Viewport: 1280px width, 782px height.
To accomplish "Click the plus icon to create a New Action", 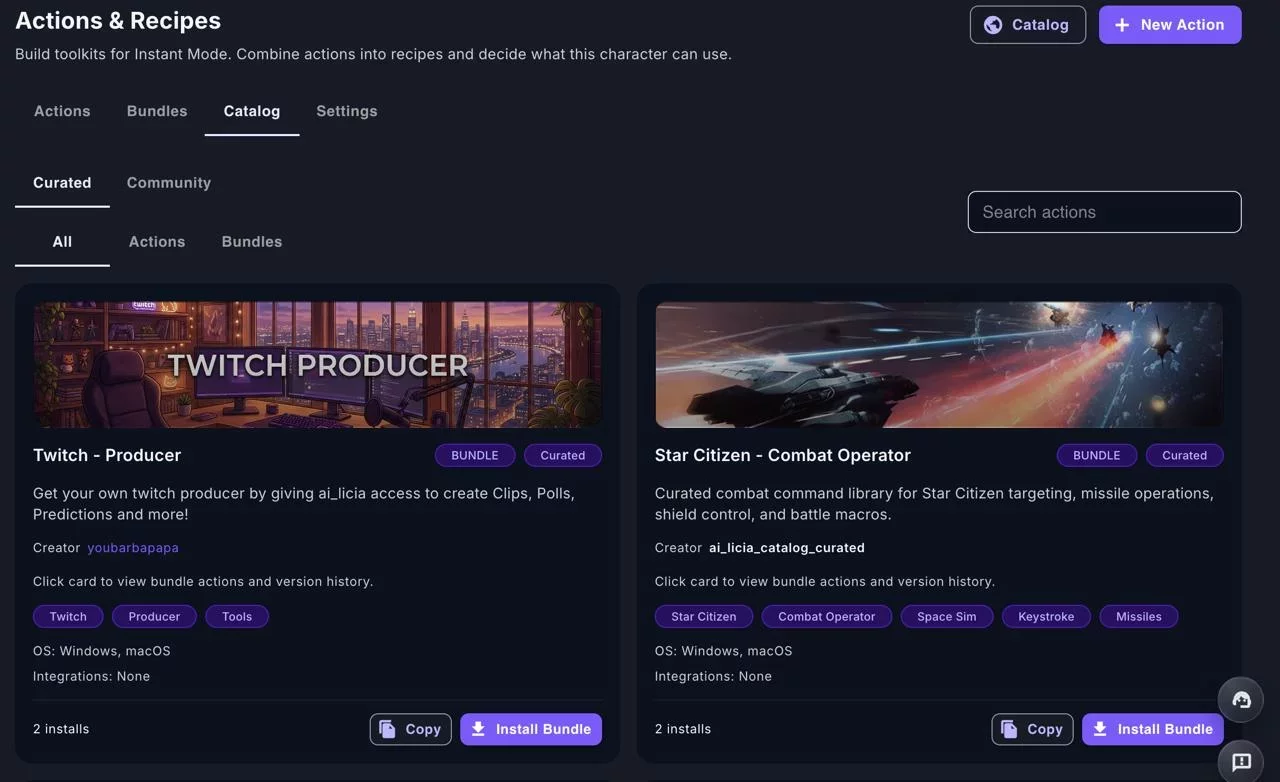I will tap(1121, 24).
